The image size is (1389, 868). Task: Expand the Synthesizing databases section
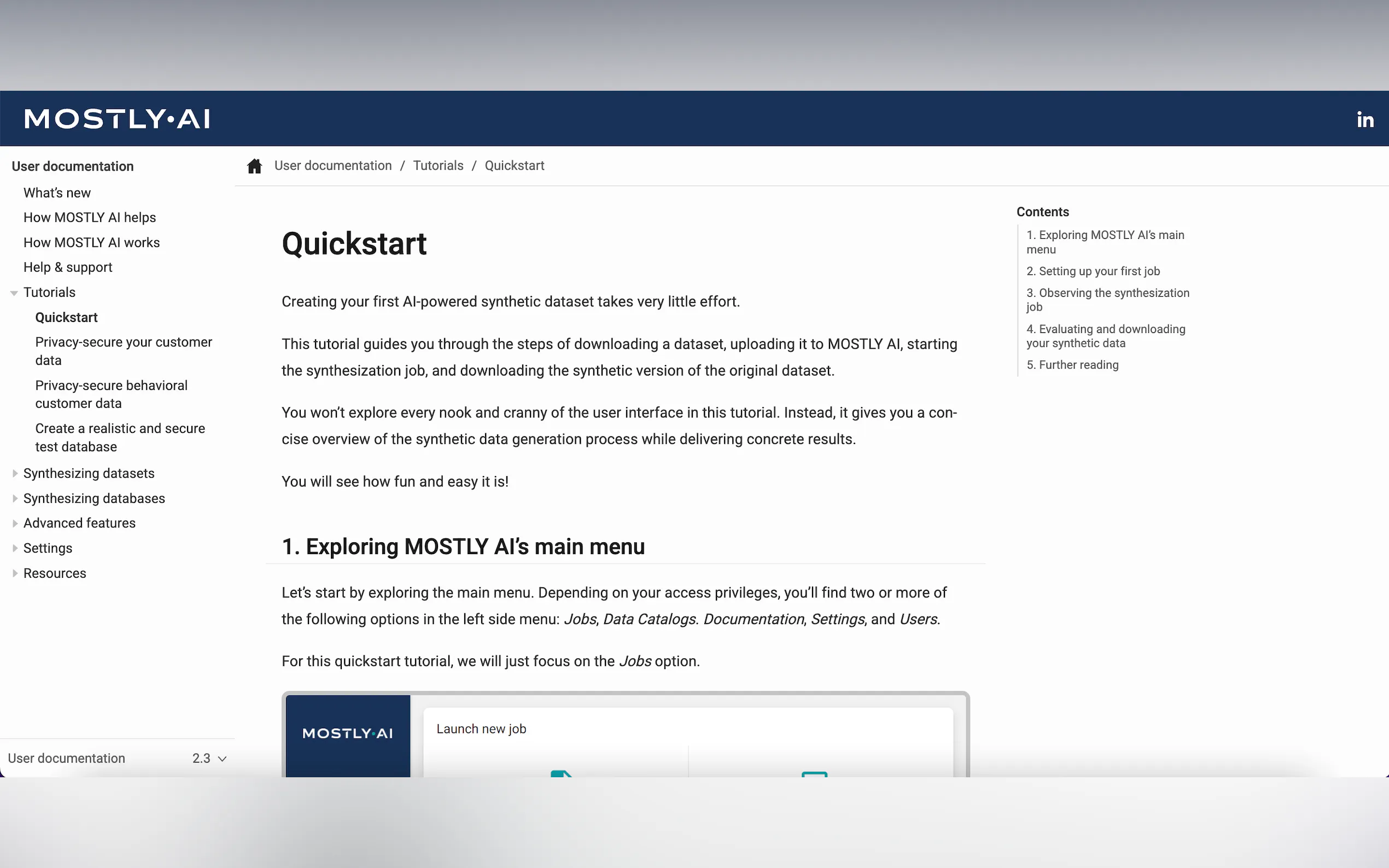tap(15, 498)
